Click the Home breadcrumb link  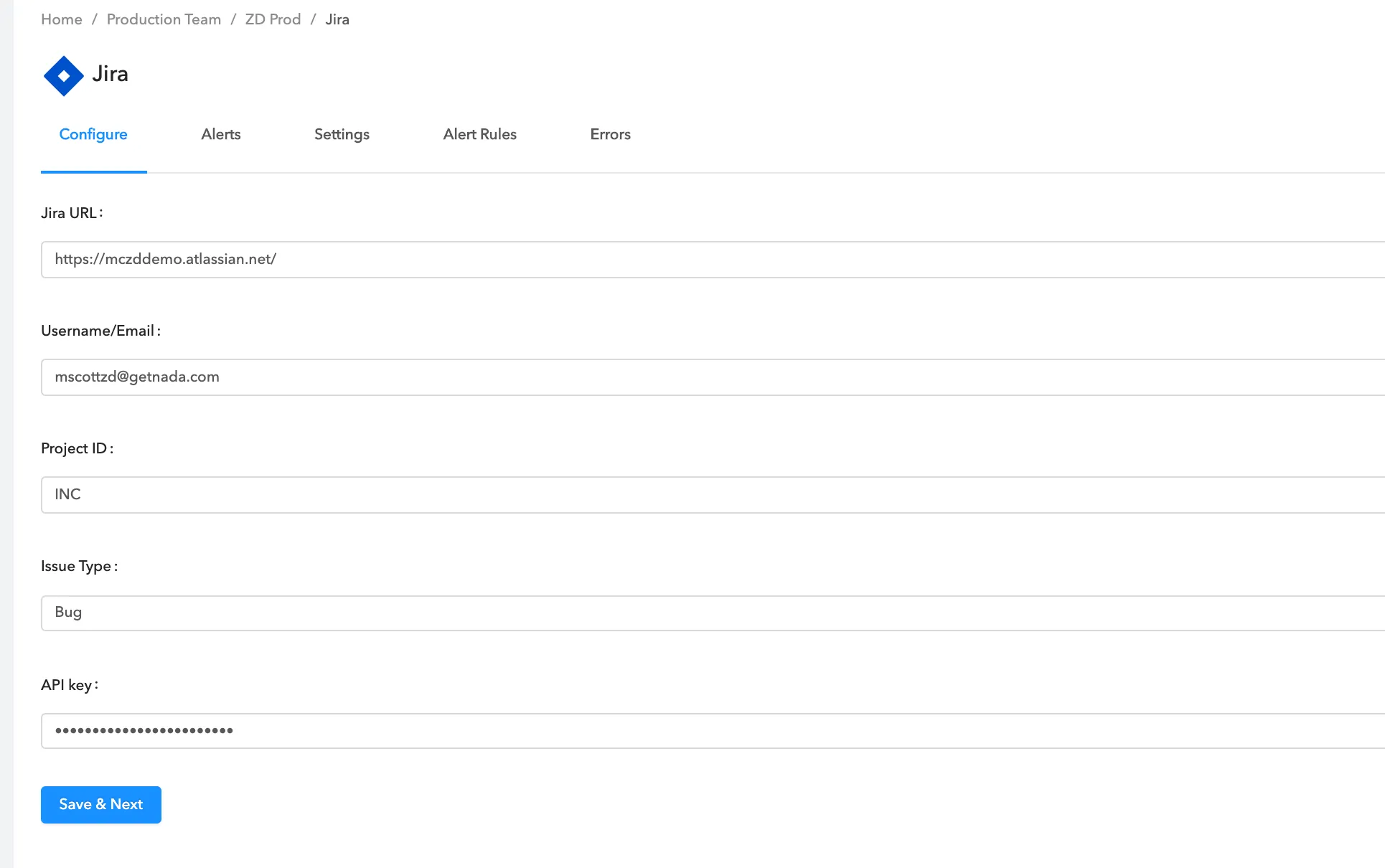click(x=62, y=19)
